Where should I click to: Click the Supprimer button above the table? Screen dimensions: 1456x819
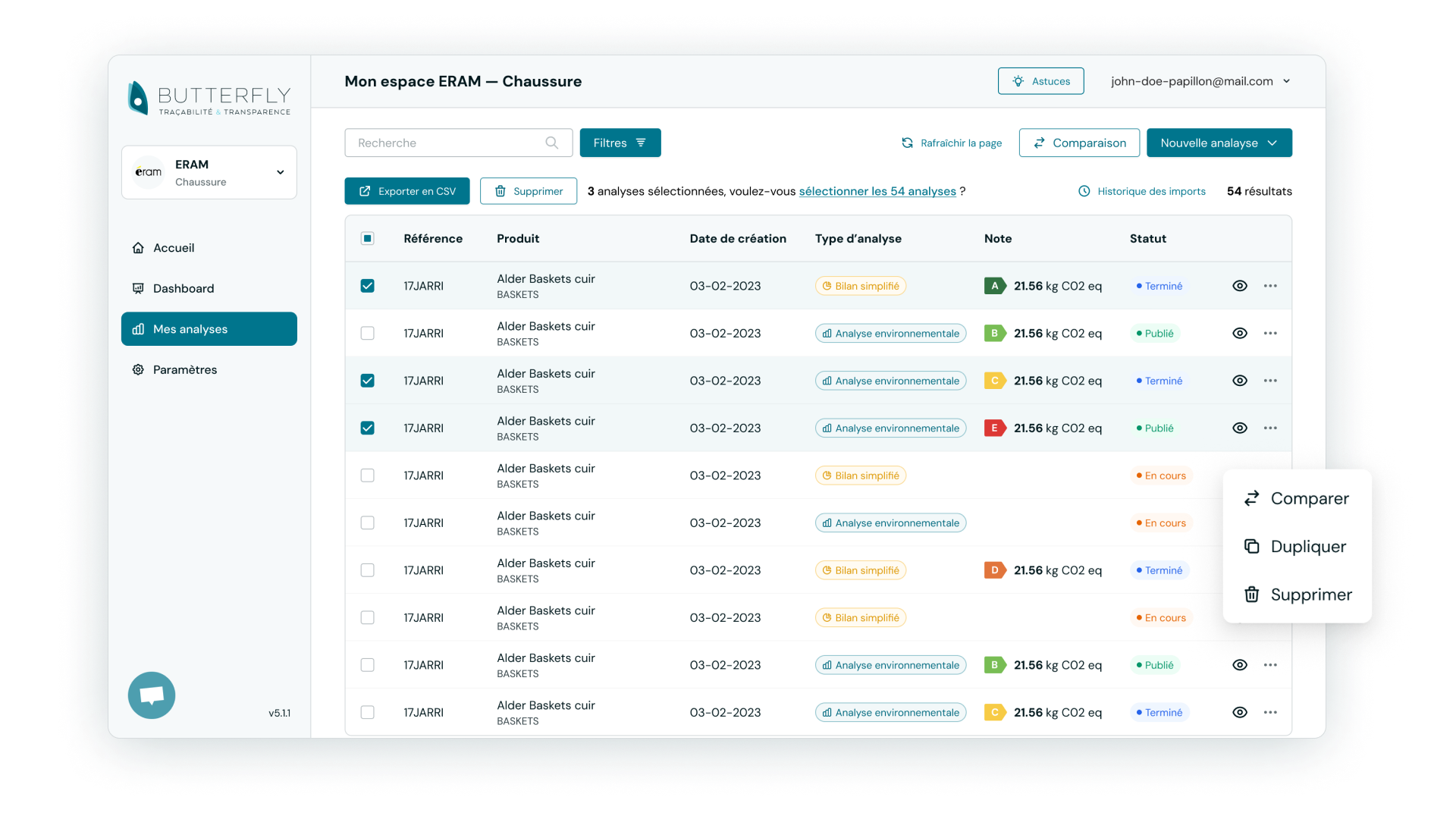point(529,191)
